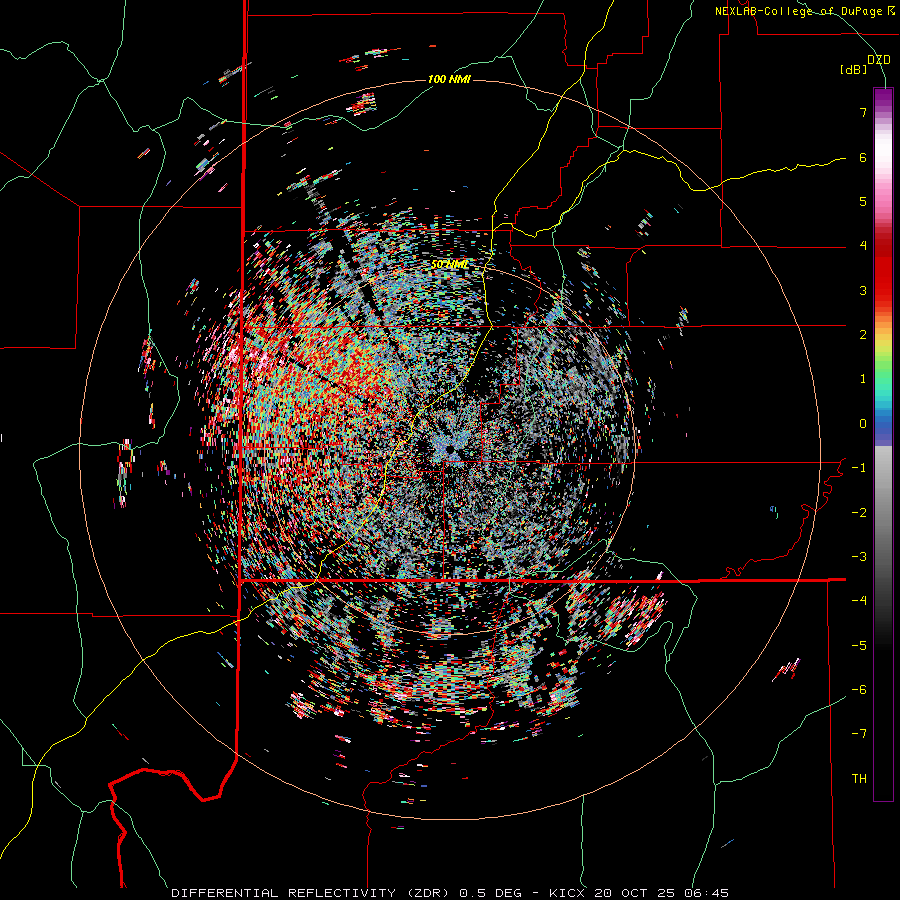Select the 0 value on the scale
Screen dimensions: 900x900
[x=863, y=424]
